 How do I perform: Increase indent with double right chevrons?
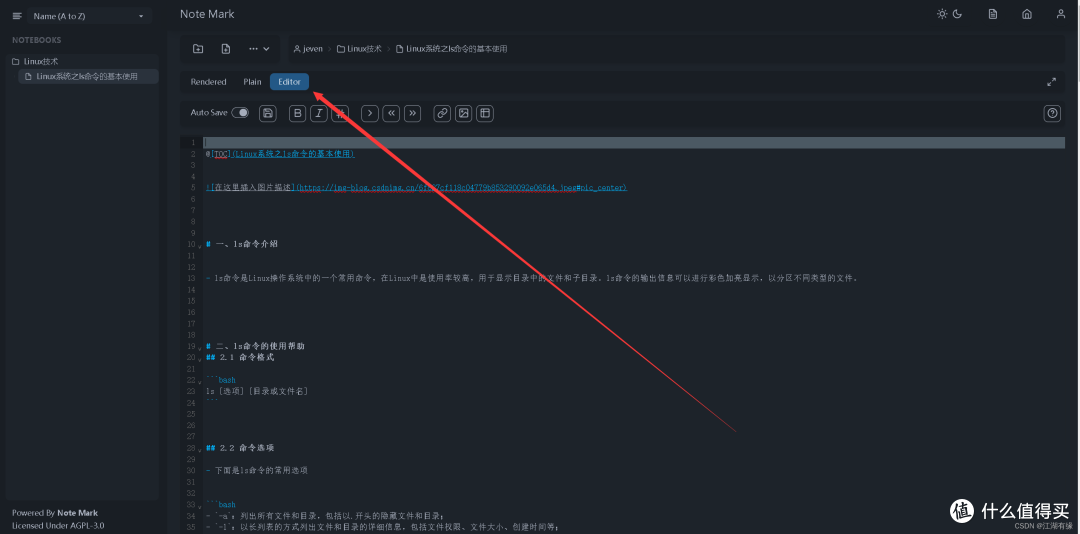click(413, 113)
